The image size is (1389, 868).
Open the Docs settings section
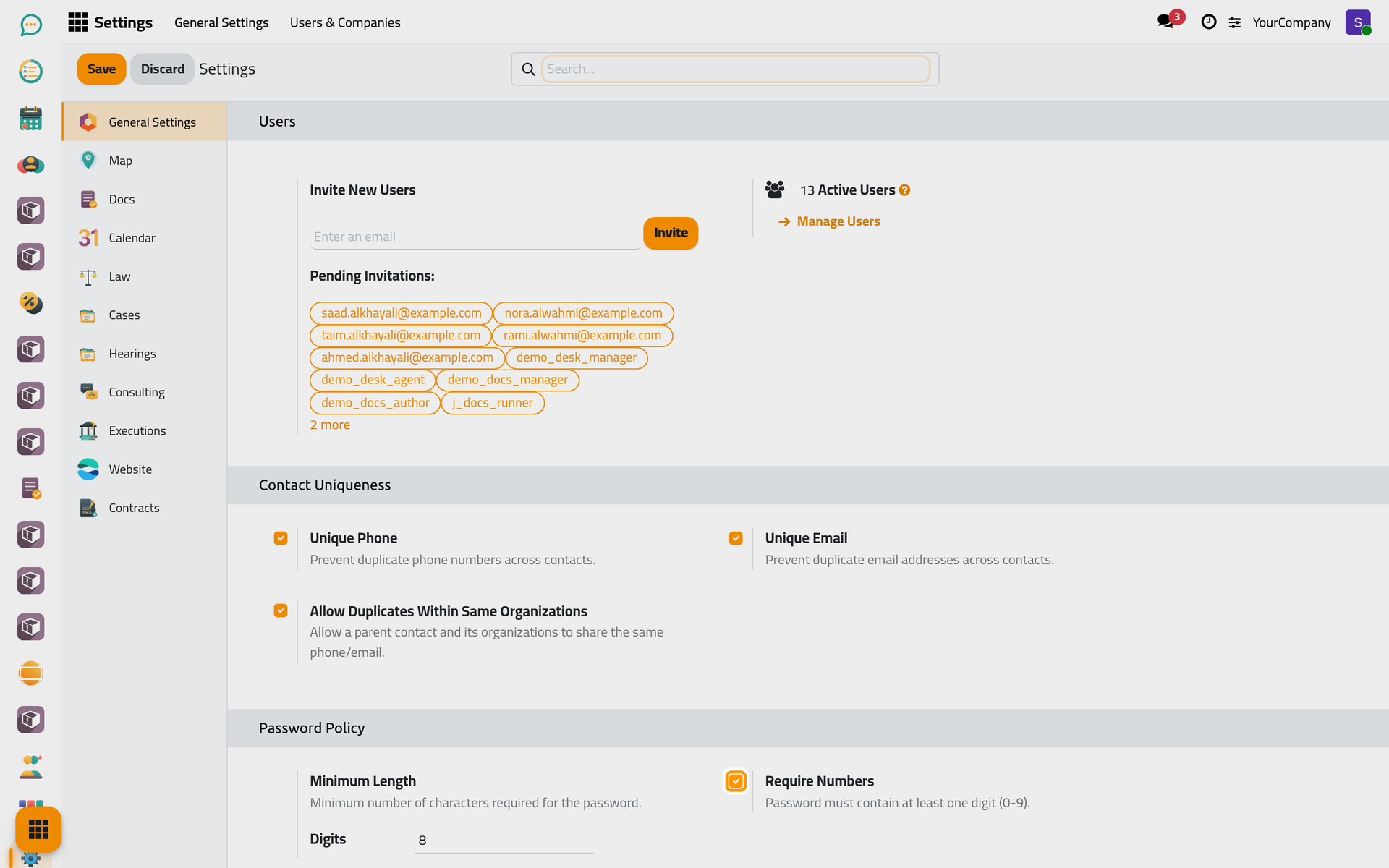coord(145,199)
